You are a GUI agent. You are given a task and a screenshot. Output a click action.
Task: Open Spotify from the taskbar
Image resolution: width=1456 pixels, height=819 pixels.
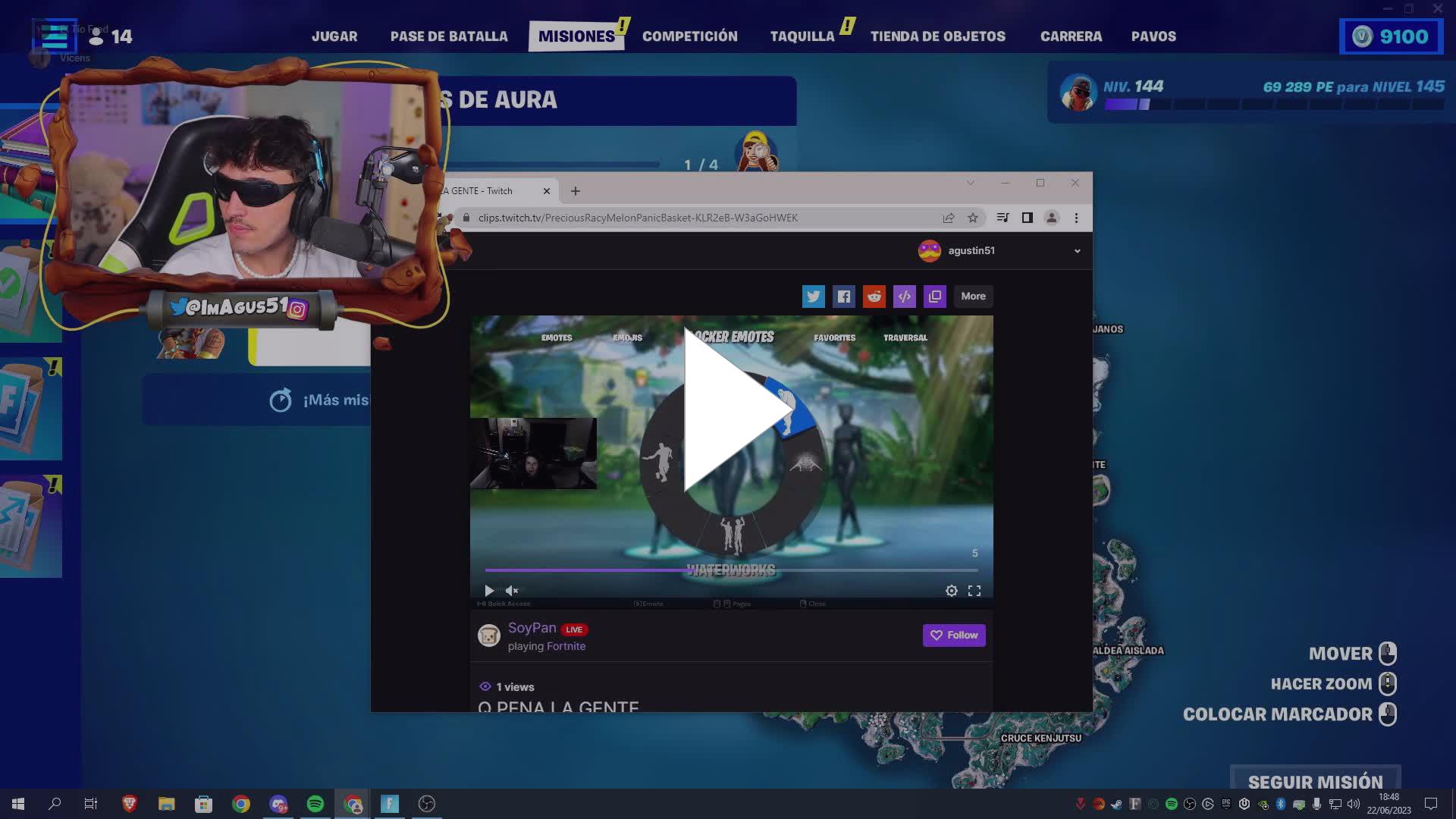click(x=316, y=804)
